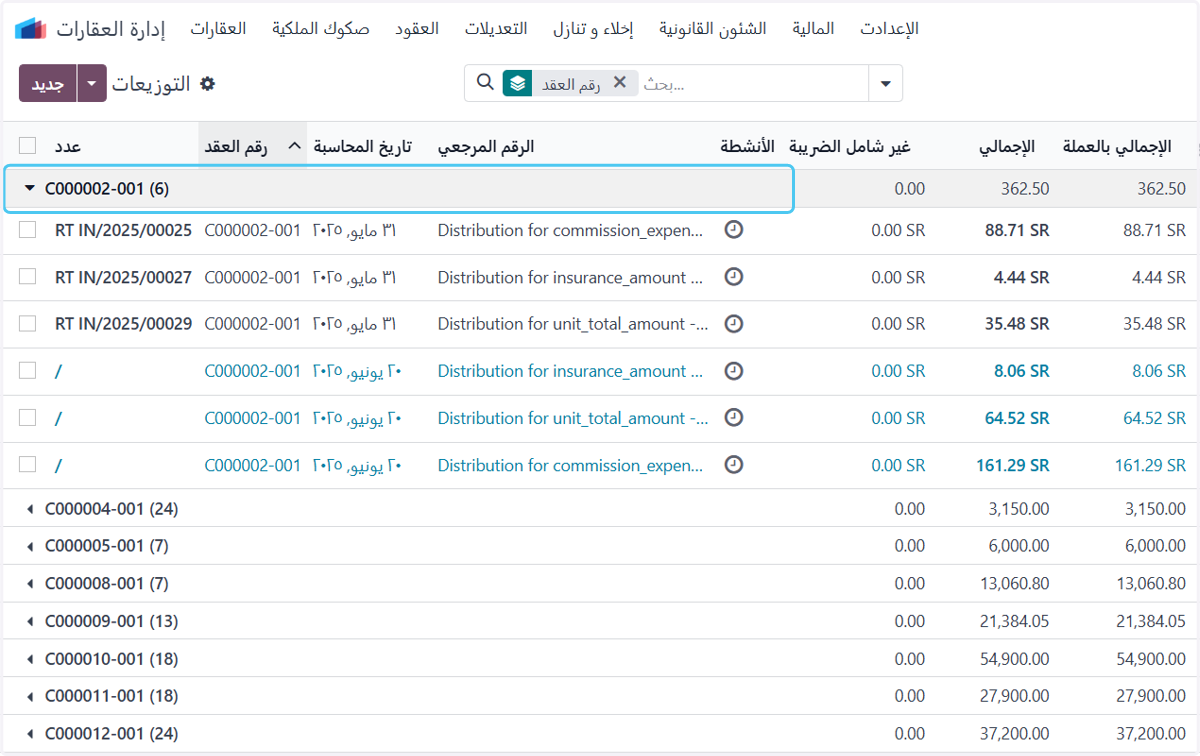Click the 64.52 SR bold total cell
This screenshot has height=756, width=1200.
click(1017, 418)
